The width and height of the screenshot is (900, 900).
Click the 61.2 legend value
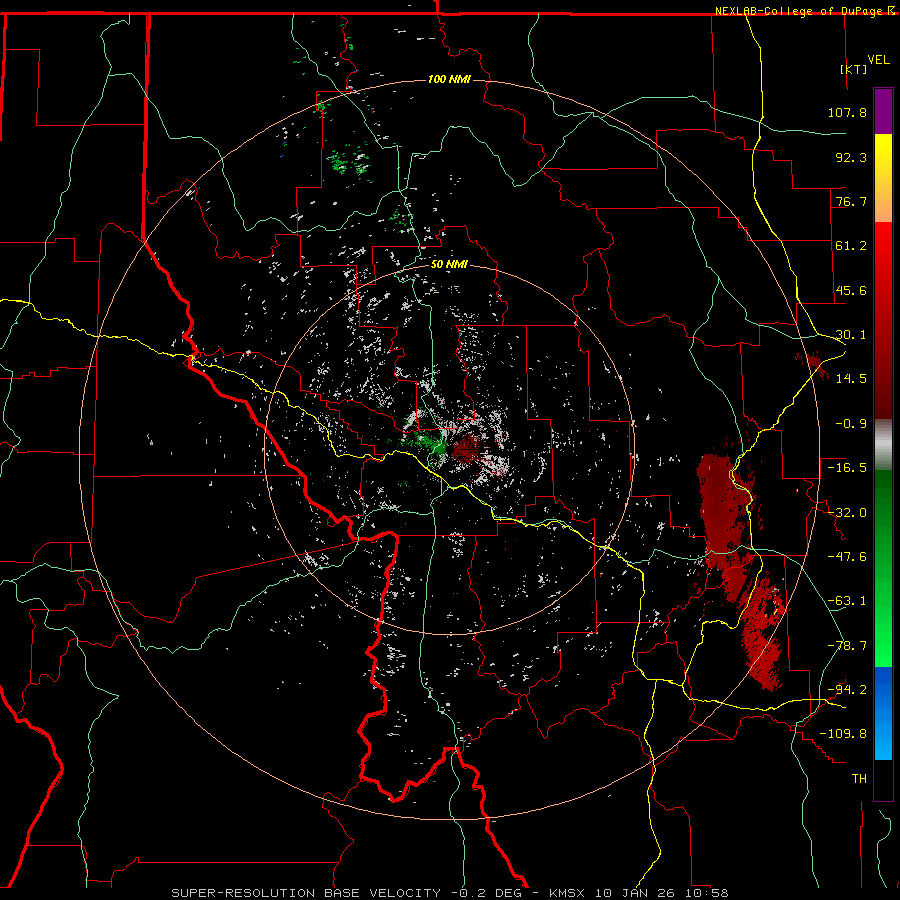[x=851, y=246]
